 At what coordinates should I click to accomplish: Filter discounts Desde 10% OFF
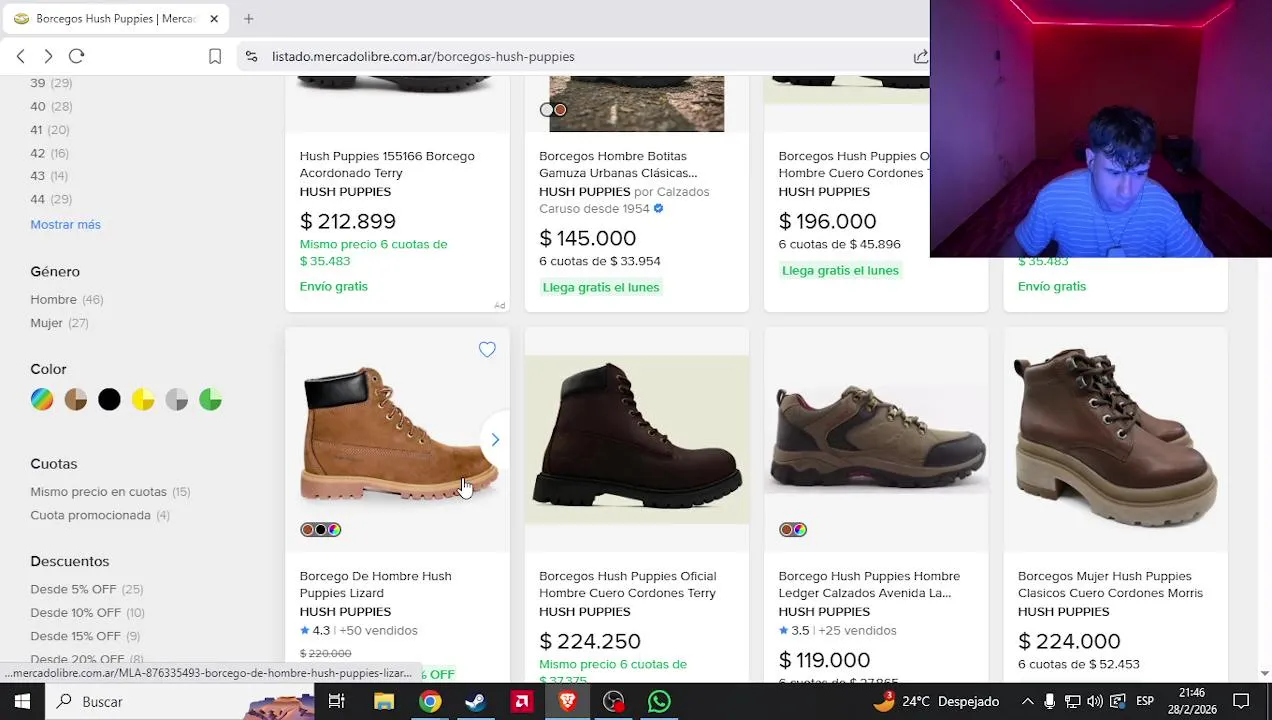coord(87,612)
